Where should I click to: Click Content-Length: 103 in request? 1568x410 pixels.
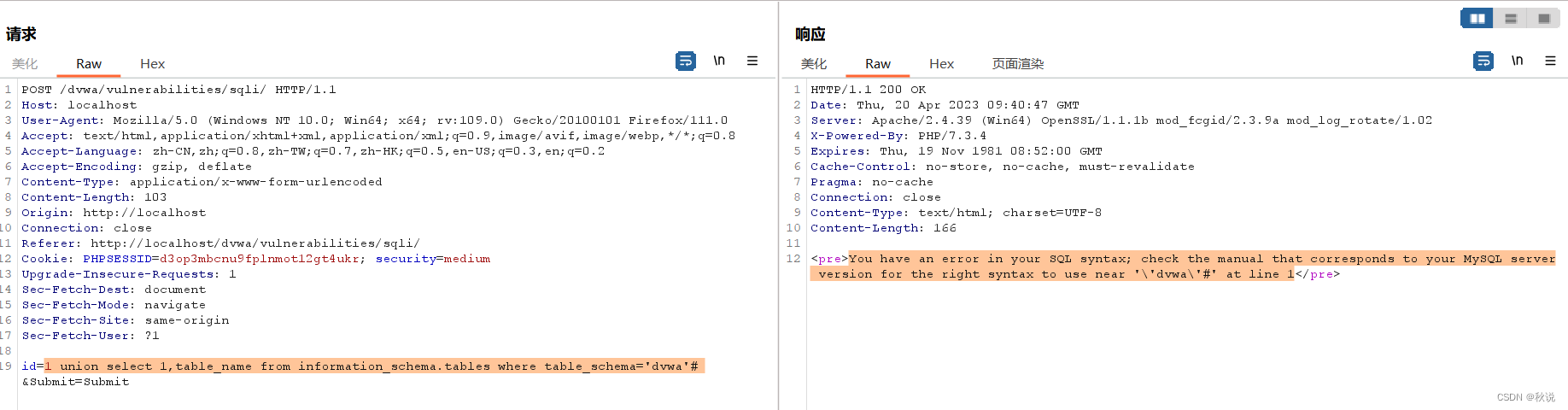[94, 197]
